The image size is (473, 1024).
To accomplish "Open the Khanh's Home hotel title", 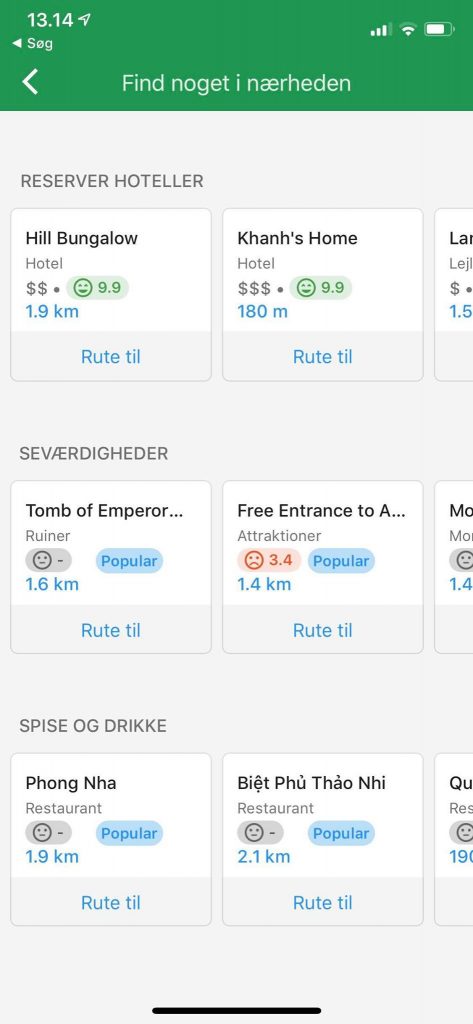I will coord(297,238).
